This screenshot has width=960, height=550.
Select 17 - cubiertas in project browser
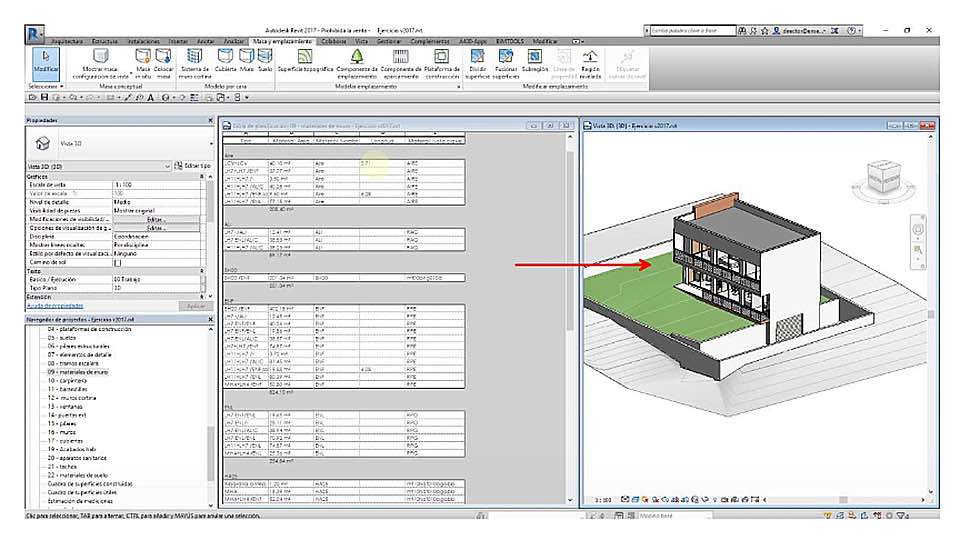pos(66,440)
